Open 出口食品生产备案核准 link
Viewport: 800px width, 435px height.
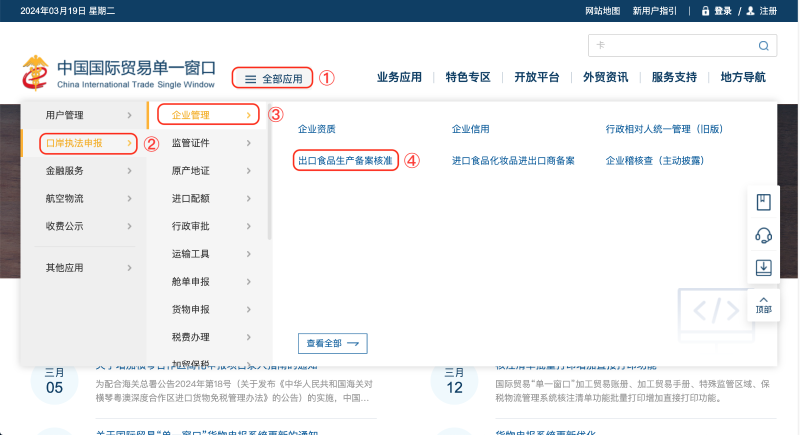[345, 161]
